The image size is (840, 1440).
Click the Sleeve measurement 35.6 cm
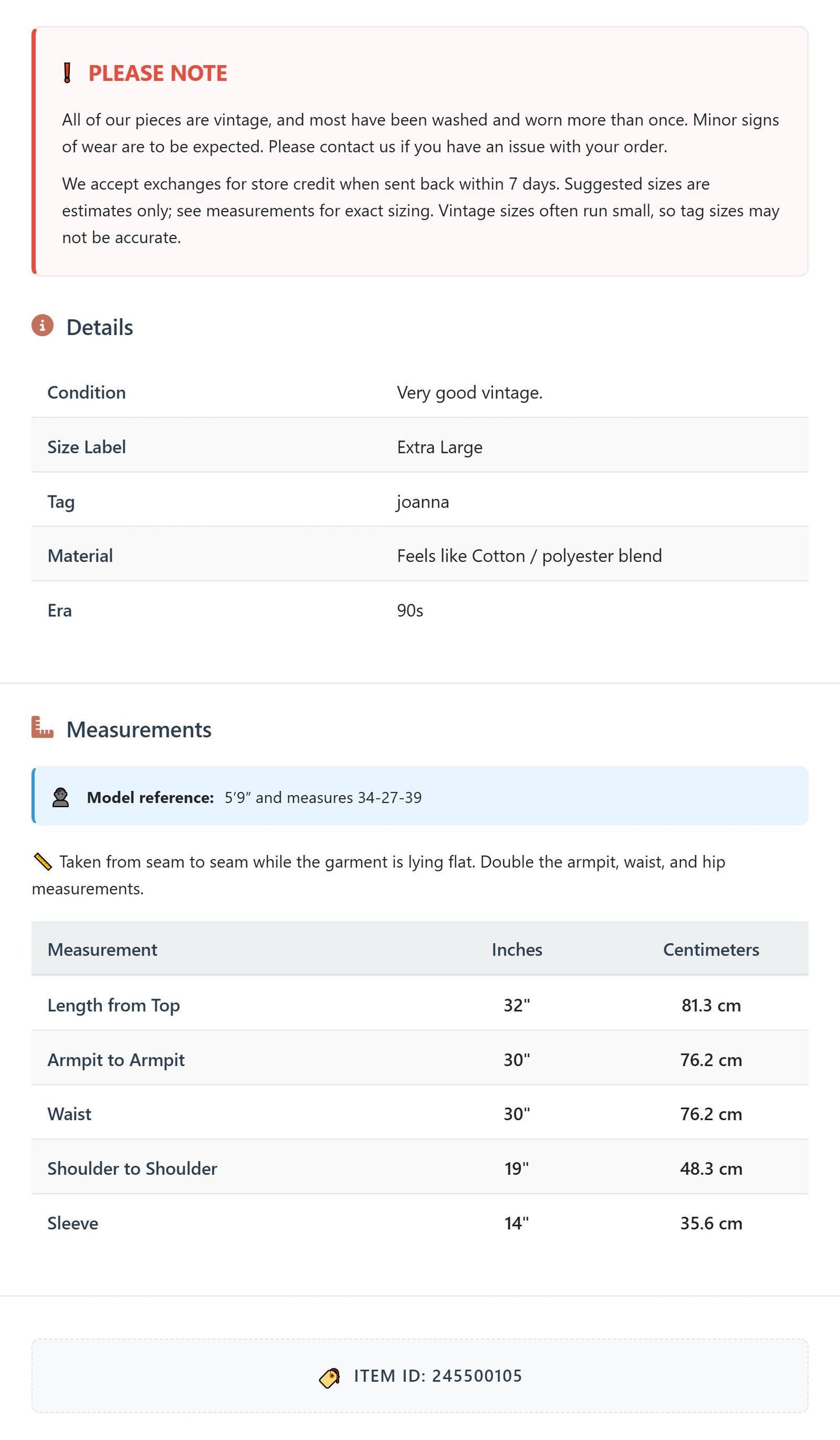click(711, 1223)
